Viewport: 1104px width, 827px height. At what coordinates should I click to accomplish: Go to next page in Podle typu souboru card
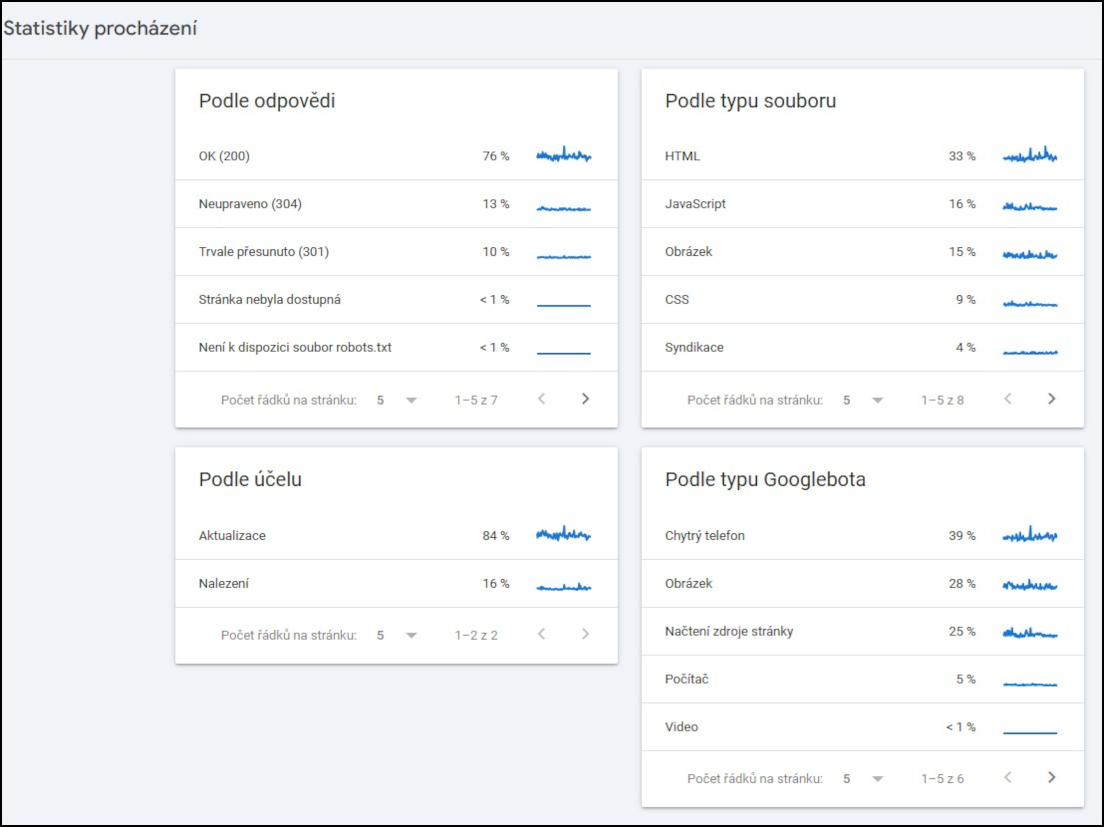tap(1051, 399)
